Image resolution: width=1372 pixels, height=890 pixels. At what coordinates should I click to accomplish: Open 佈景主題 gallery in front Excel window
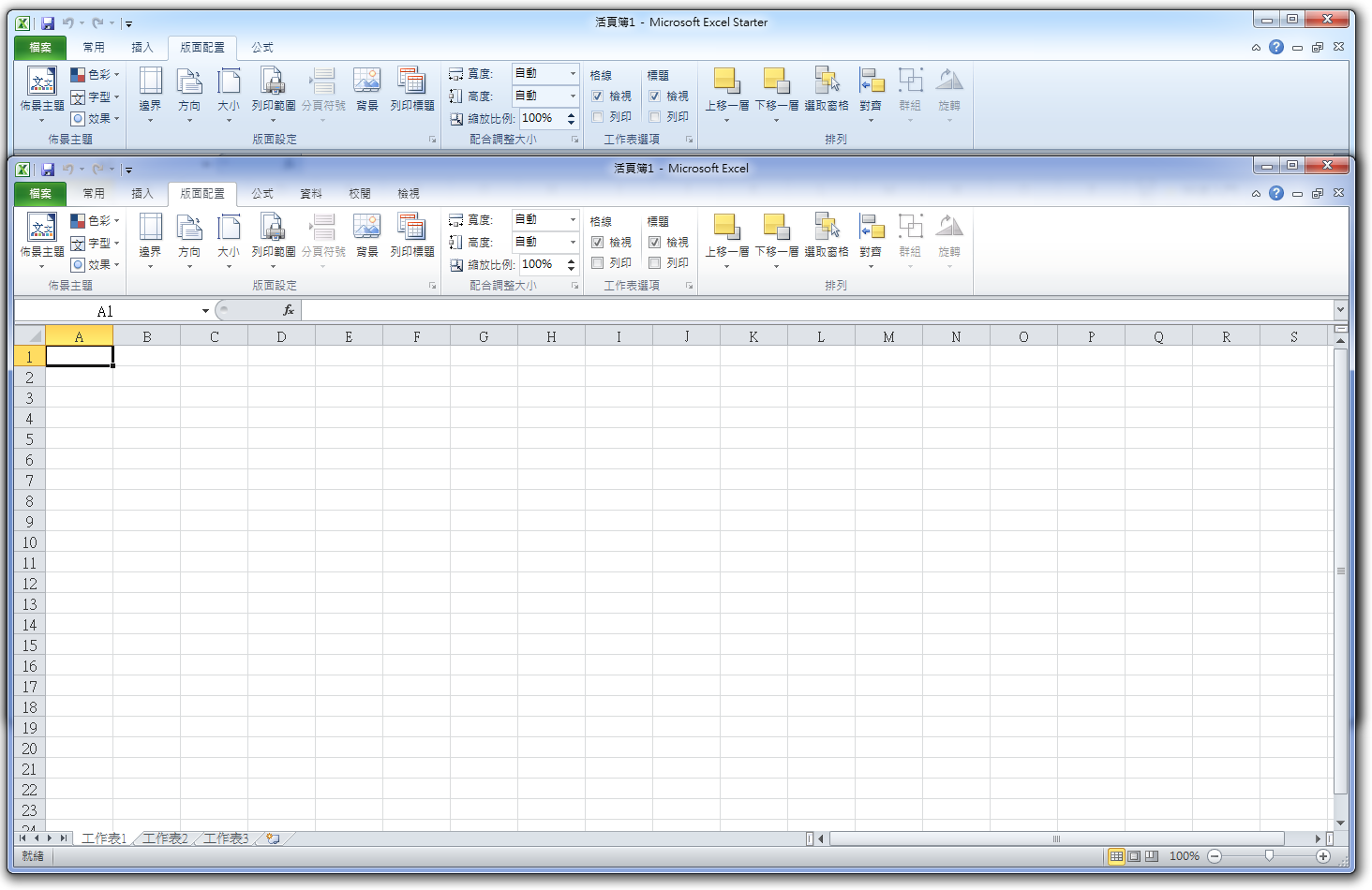pos(42,240)
